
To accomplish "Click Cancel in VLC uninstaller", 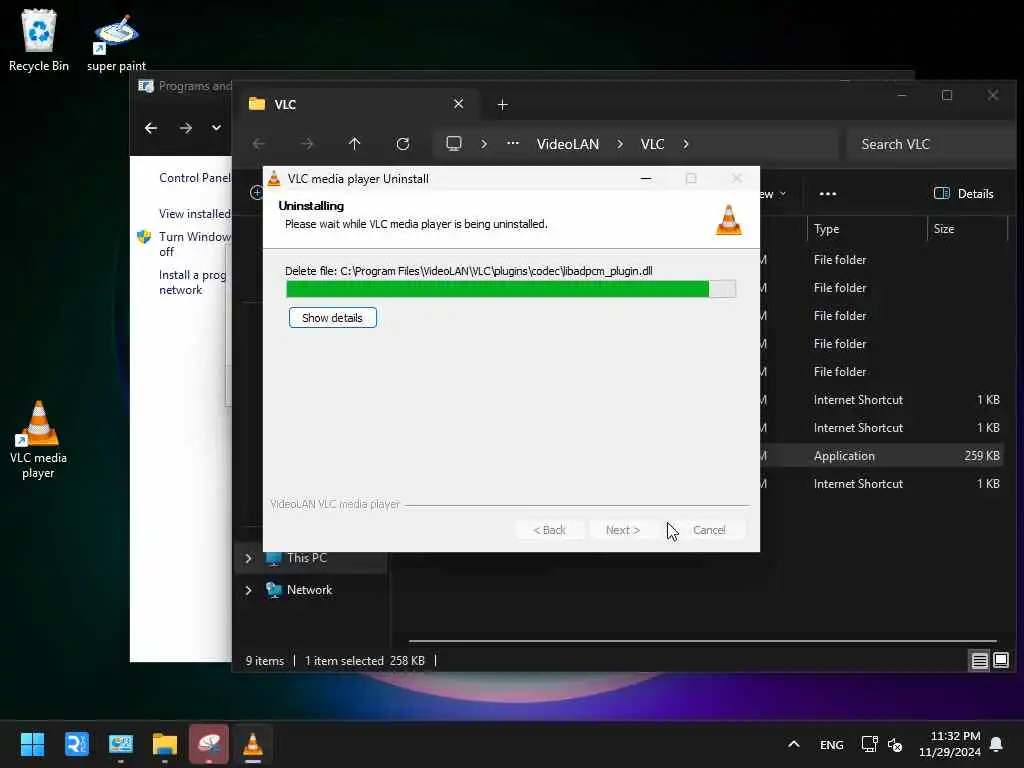I will coord(709,530).
